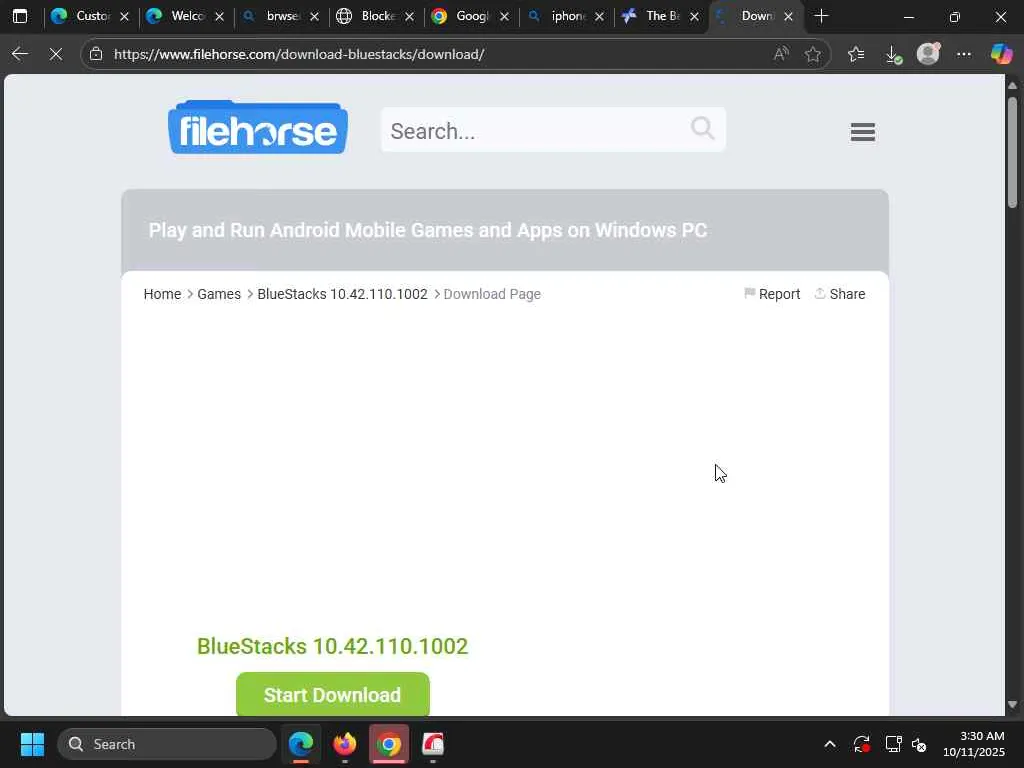
Task: Go back using the back arrow
Action: click(x=20, y=54)
